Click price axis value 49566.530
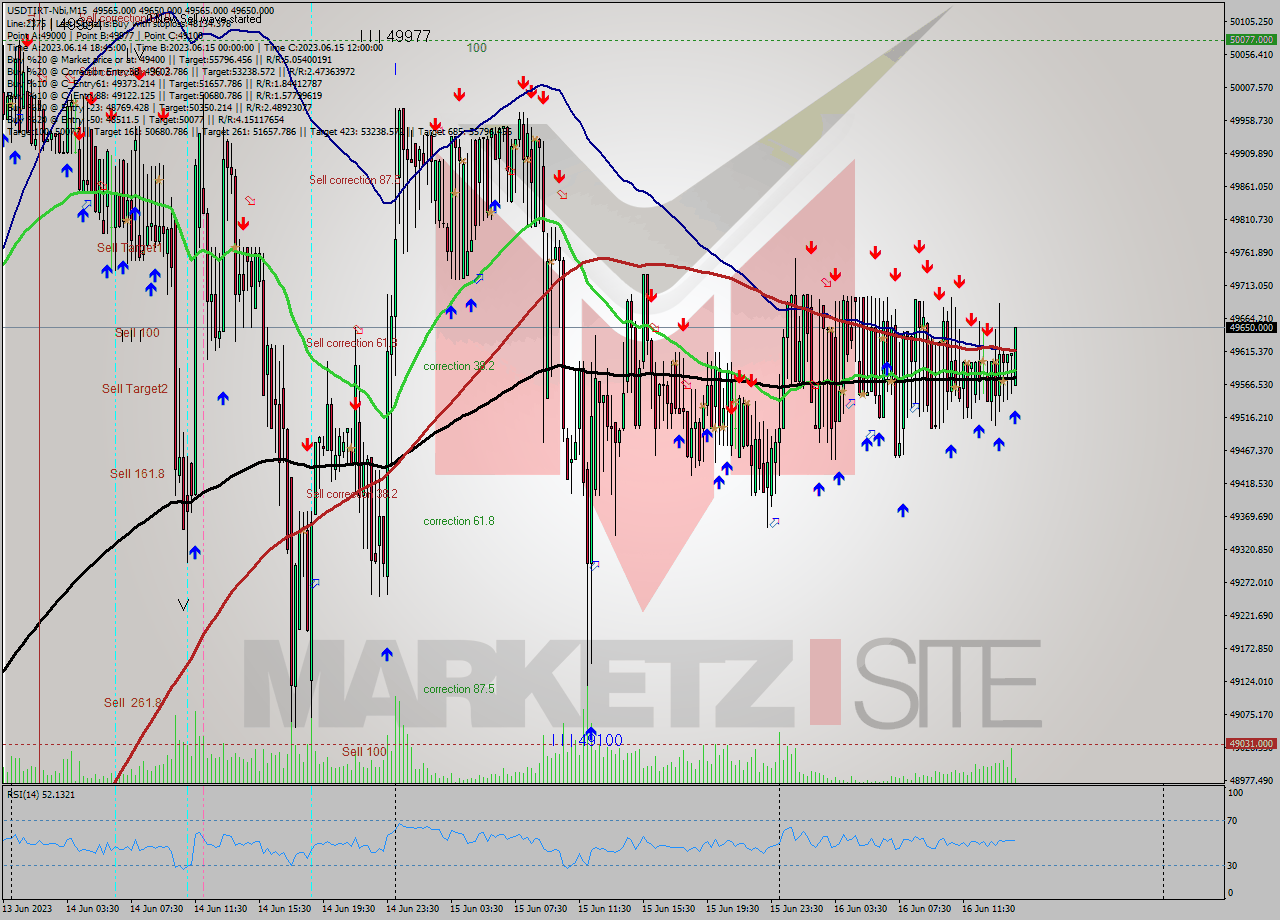 pyautogui.click(x=1250, y=384)
